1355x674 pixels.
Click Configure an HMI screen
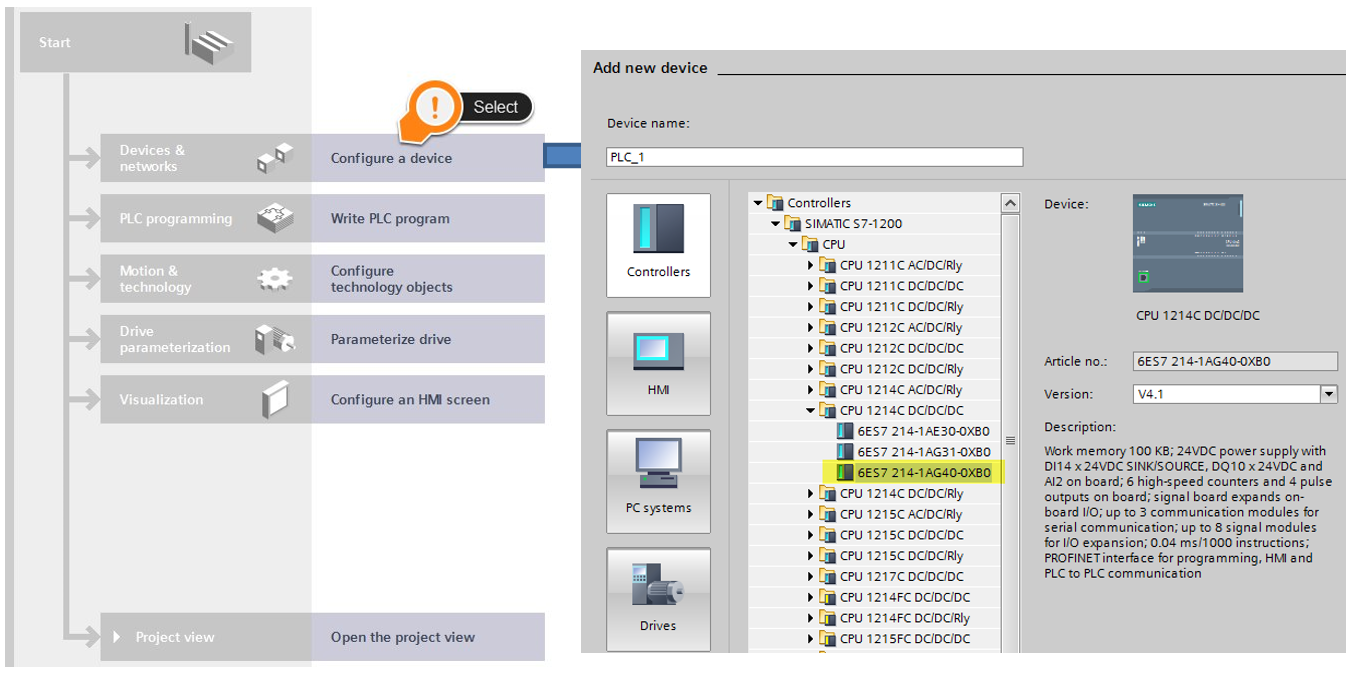pyautogui.click(x=427, y=399)
